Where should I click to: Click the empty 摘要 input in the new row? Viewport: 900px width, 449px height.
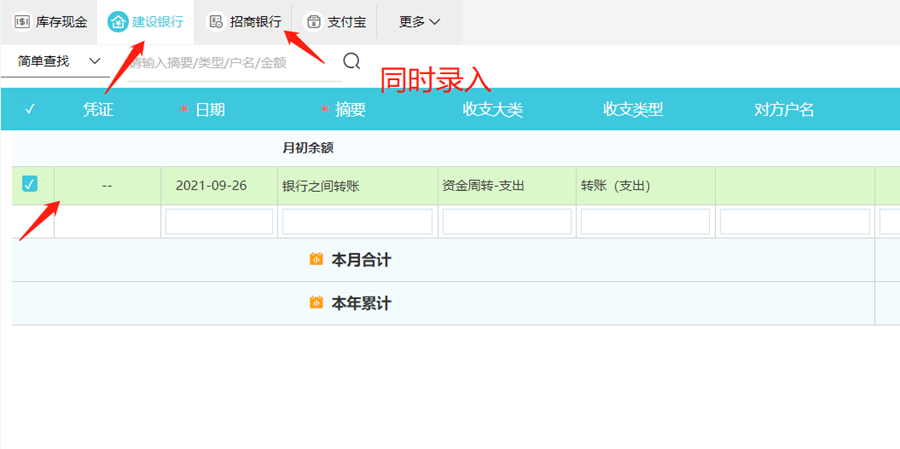coord(357,222)
